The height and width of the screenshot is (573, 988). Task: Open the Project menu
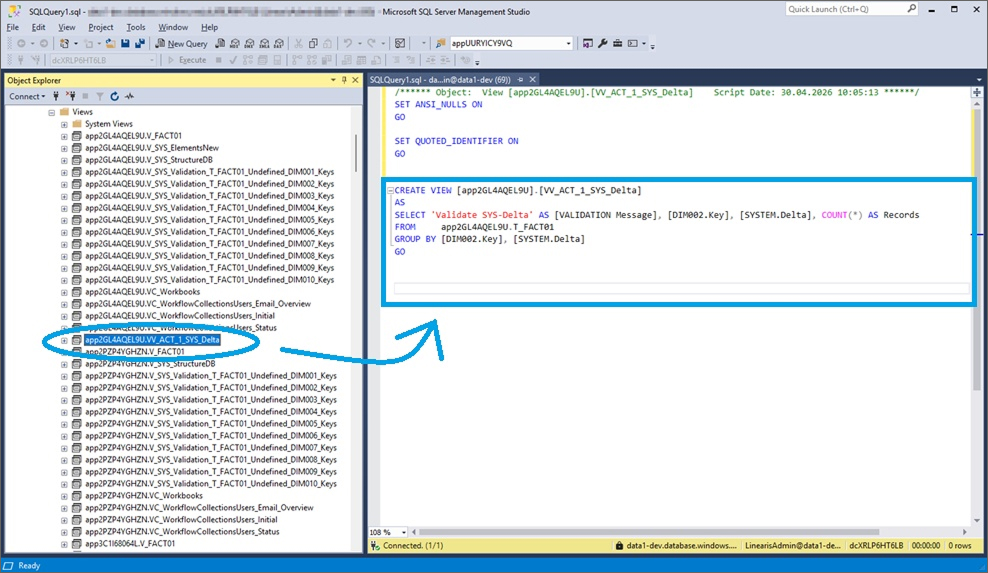[x=100, y=27]
